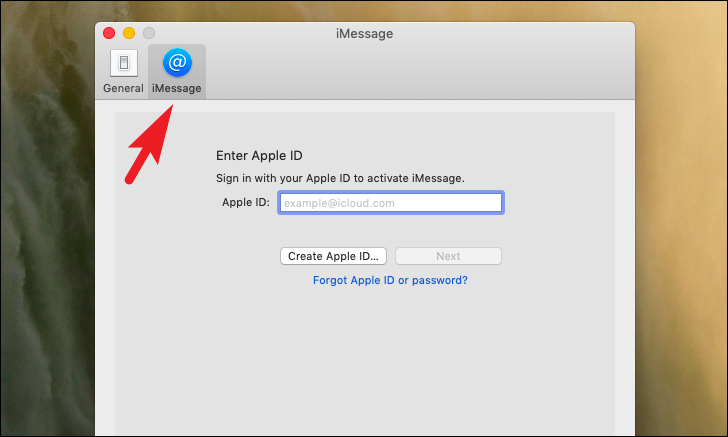Click the 'Enter Apple ID' heading text
Screen dimensions: 728x437
(259, 156)
